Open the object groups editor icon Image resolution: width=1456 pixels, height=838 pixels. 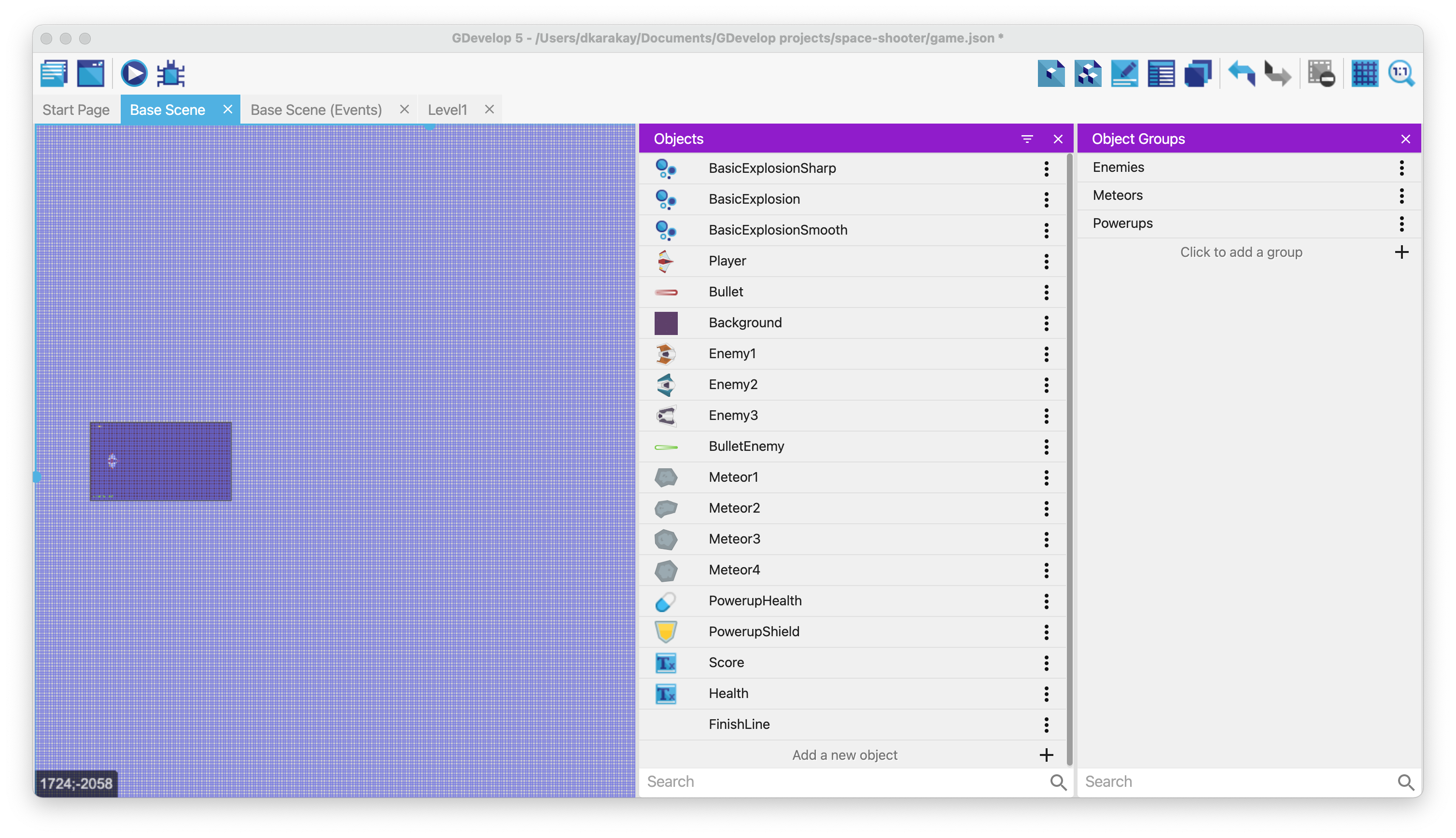click(1088, 74)
